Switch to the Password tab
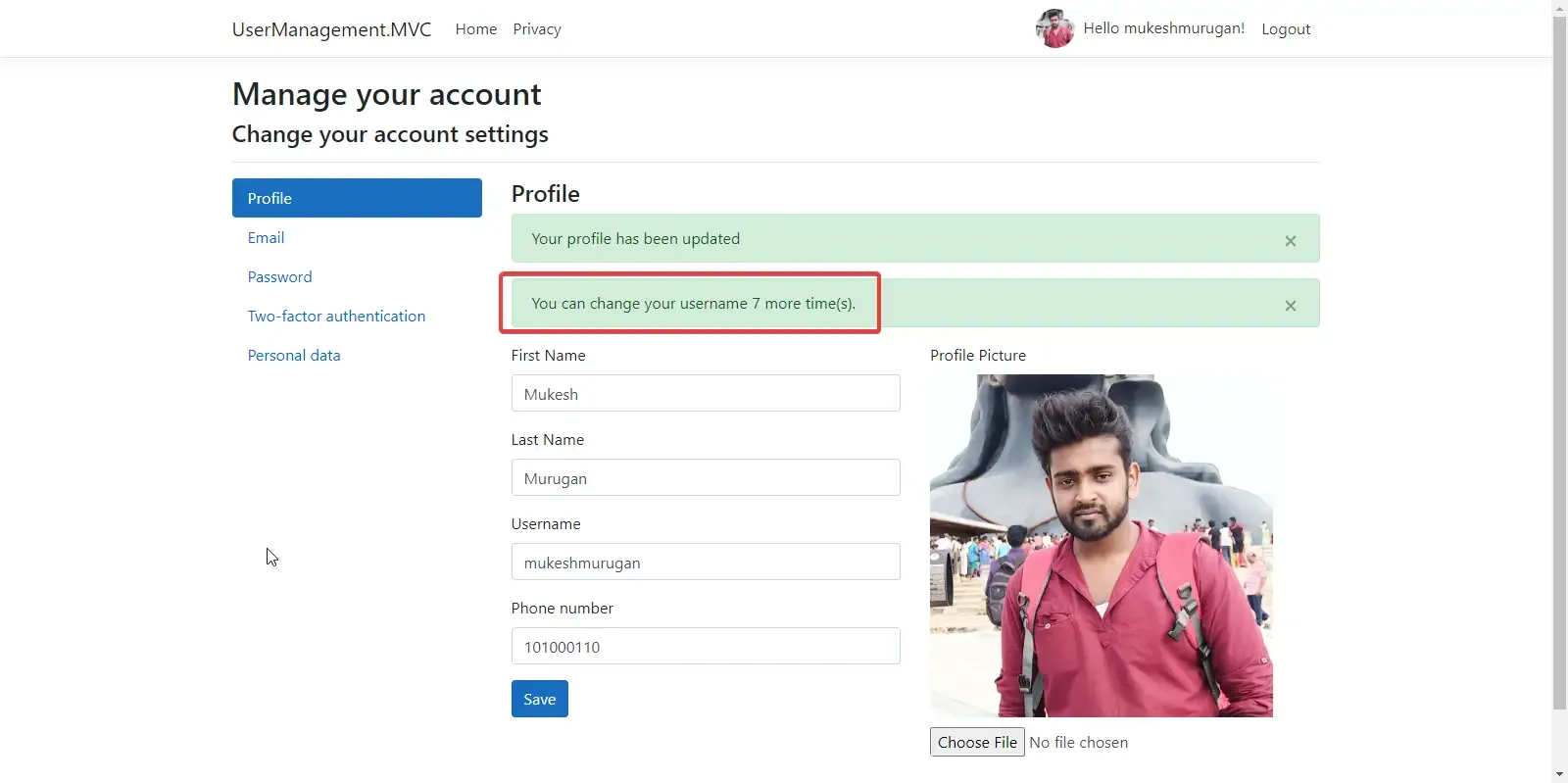1568x783 pixels. (x=279, y=276)
